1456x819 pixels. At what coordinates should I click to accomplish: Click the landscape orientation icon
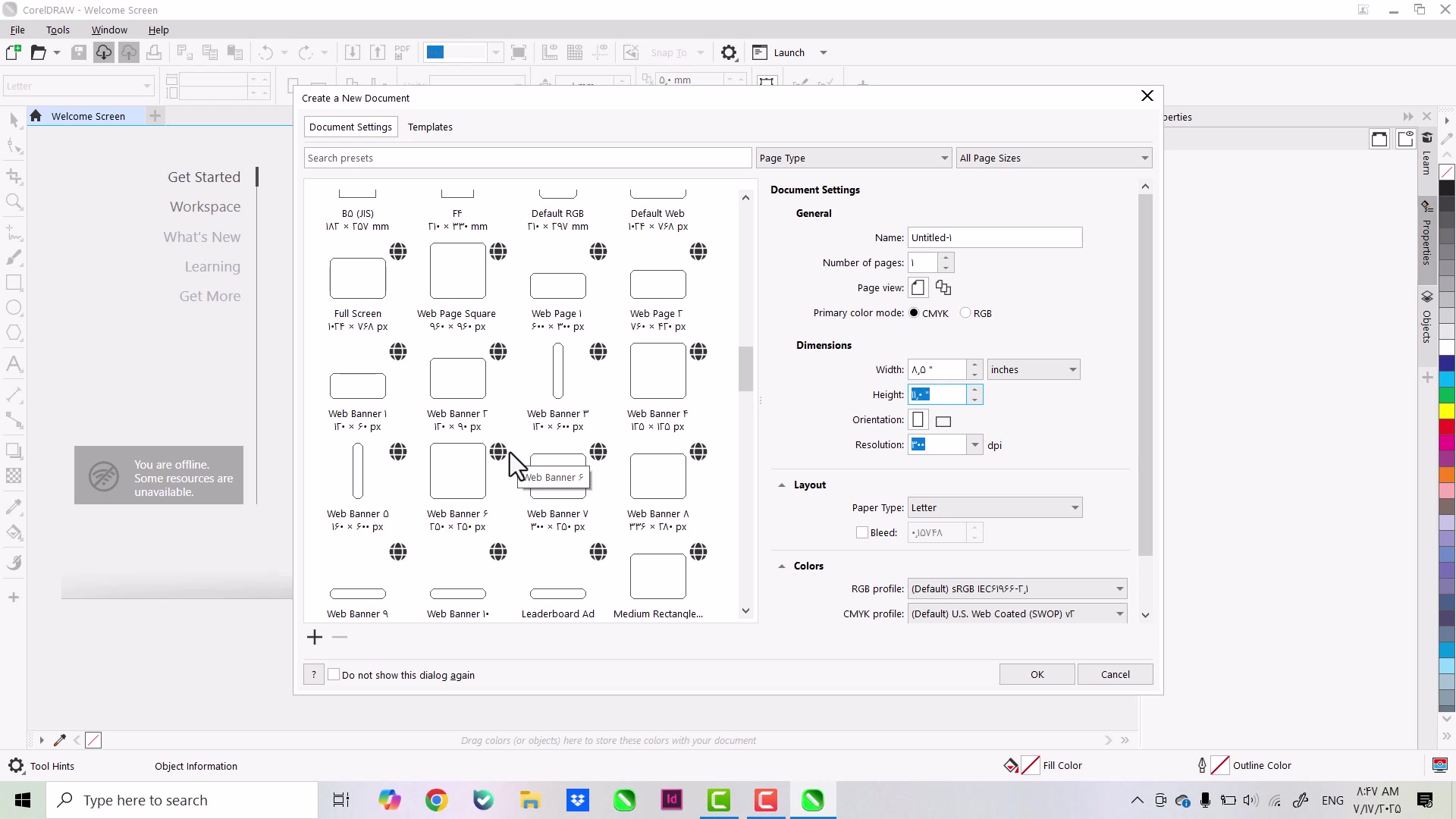(x=943, y=421)
